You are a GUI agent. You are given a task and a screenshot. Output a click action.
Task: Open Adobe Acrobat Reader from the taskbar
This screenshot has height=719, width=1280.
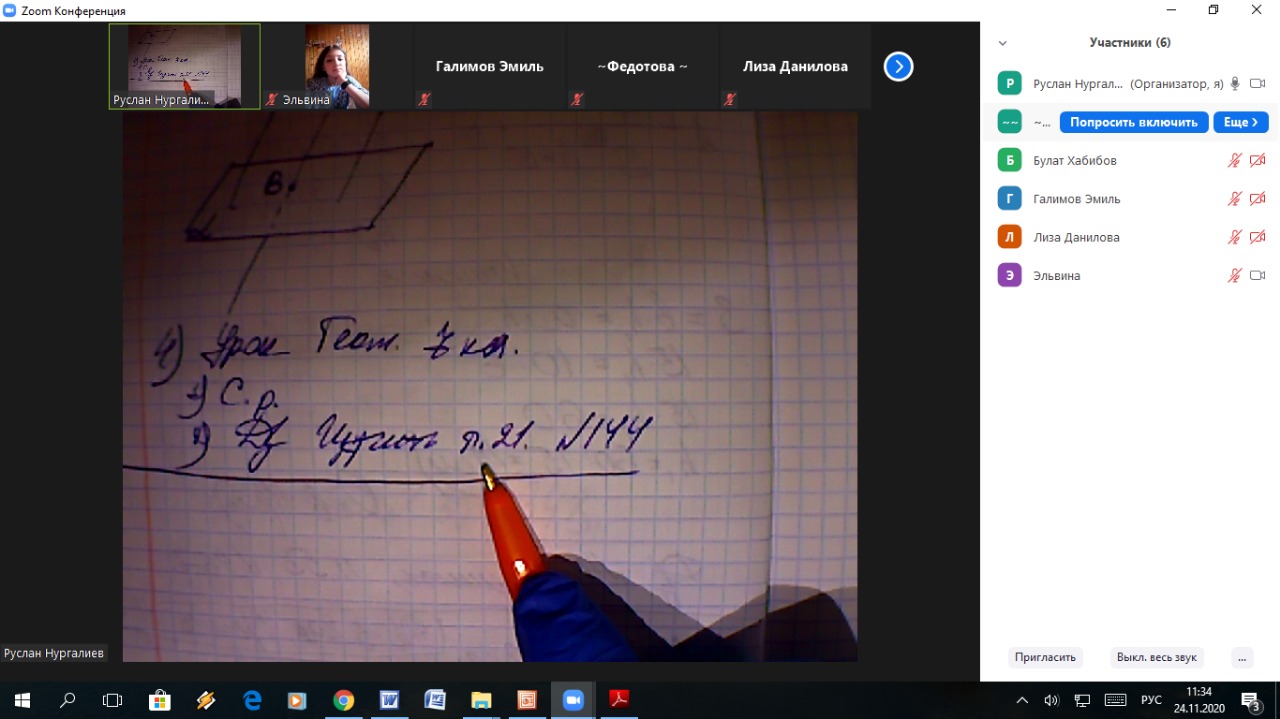coord(619,700)
